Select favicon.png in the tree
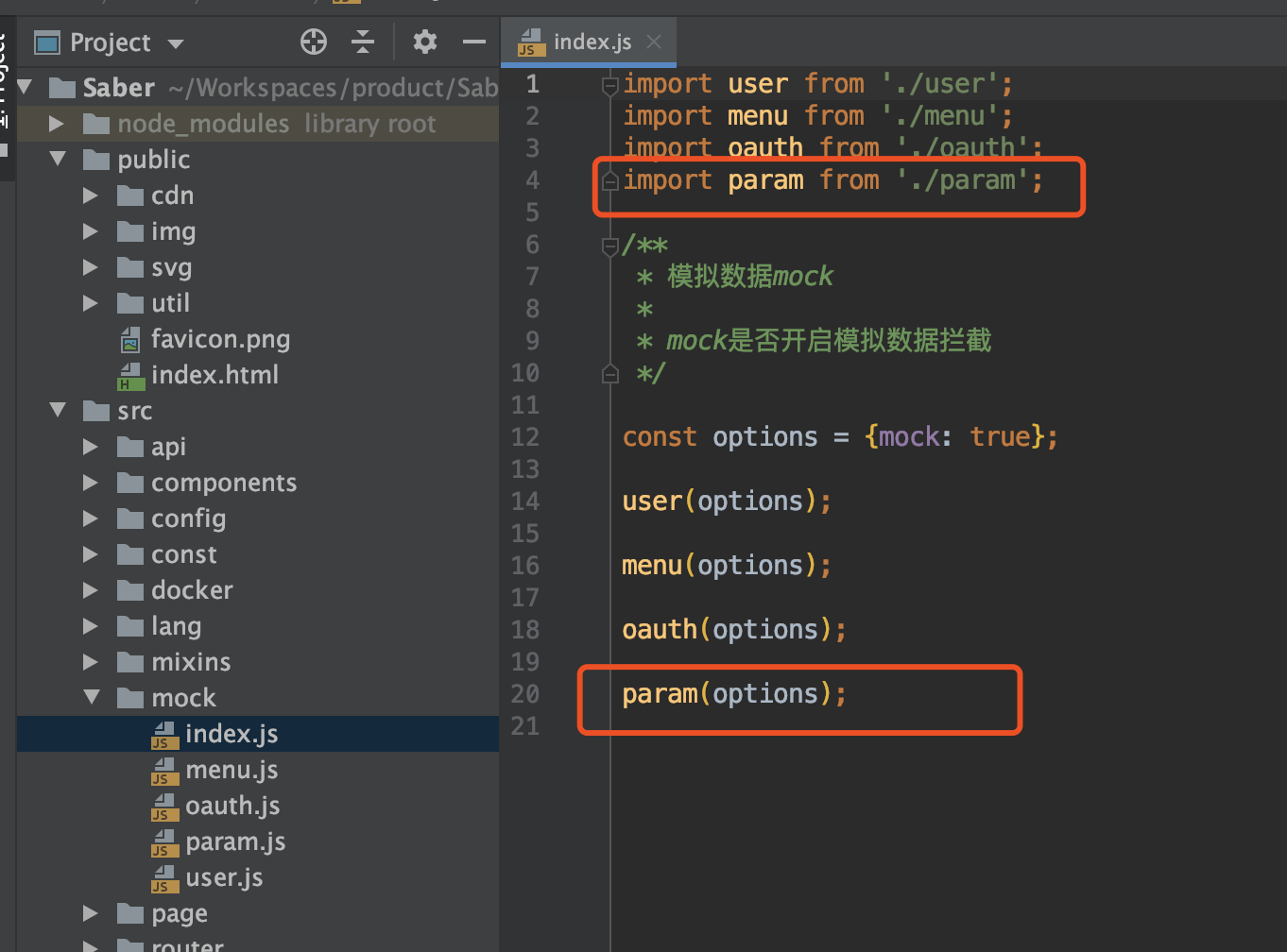1287x952 pixels. coord(257,339)
